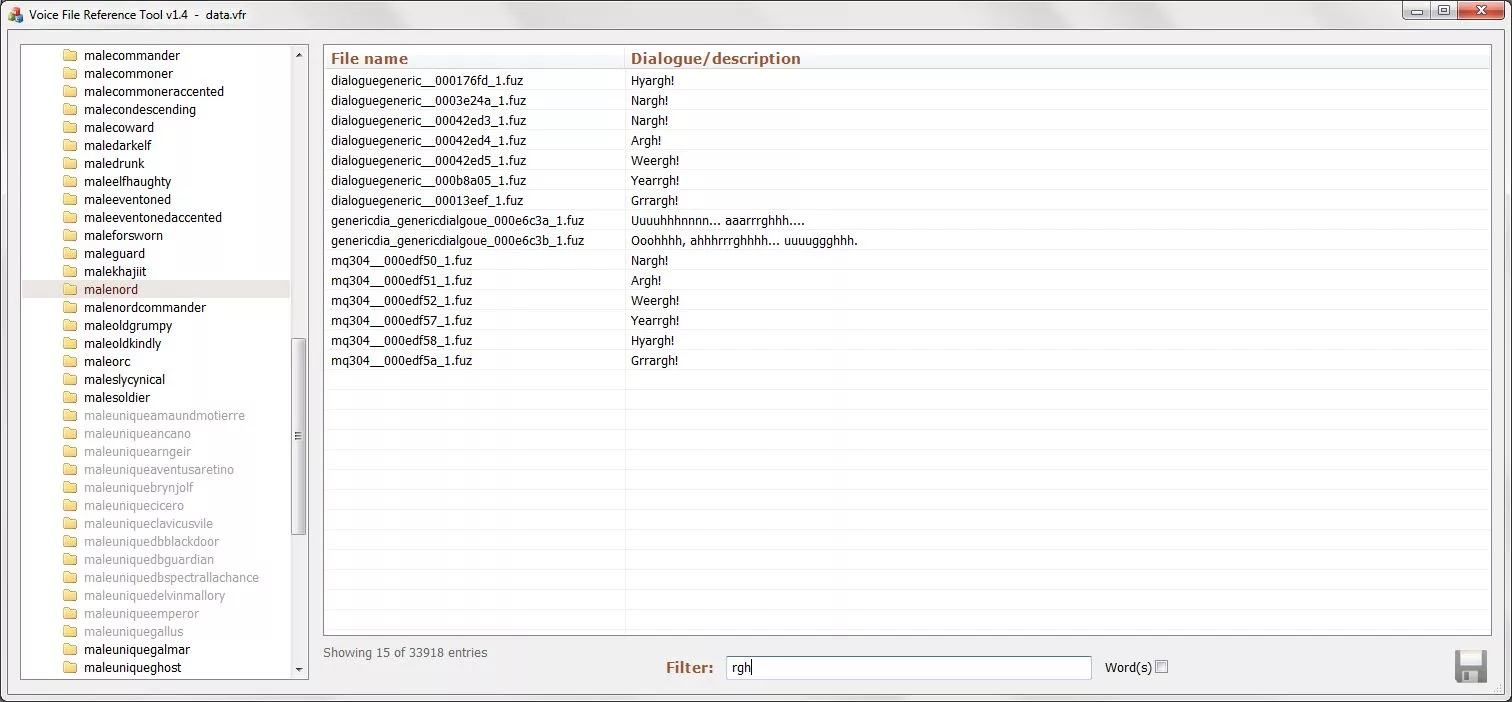The width and height of the screenshot is (1512, 702).
Task: Select file dialoguegeneric__00042ed4_1.fuz
Action: point(428,141)
